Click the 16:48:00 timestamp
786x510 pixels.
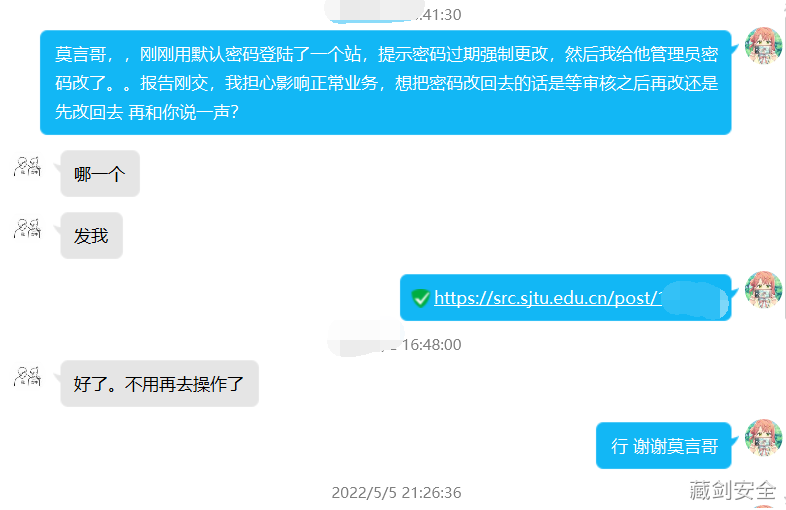tap(431, 345)
